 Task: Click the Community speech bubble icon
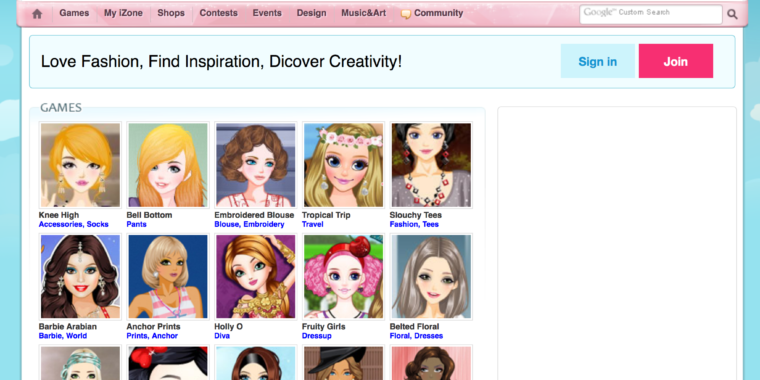click(x=406, y=14)
